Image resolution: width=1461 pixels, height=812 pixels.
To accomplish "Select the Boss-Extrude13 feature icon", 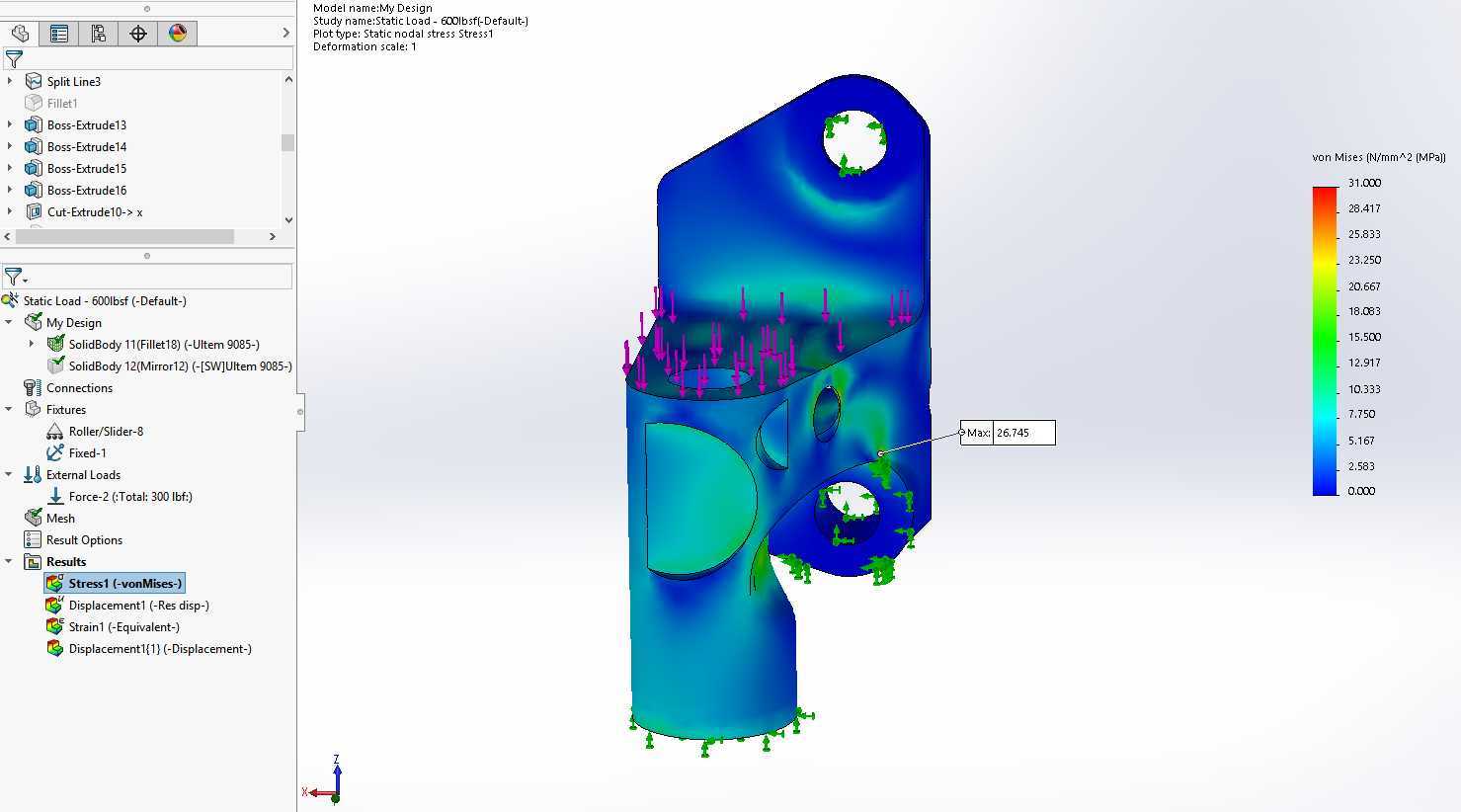I will (34, 124).
